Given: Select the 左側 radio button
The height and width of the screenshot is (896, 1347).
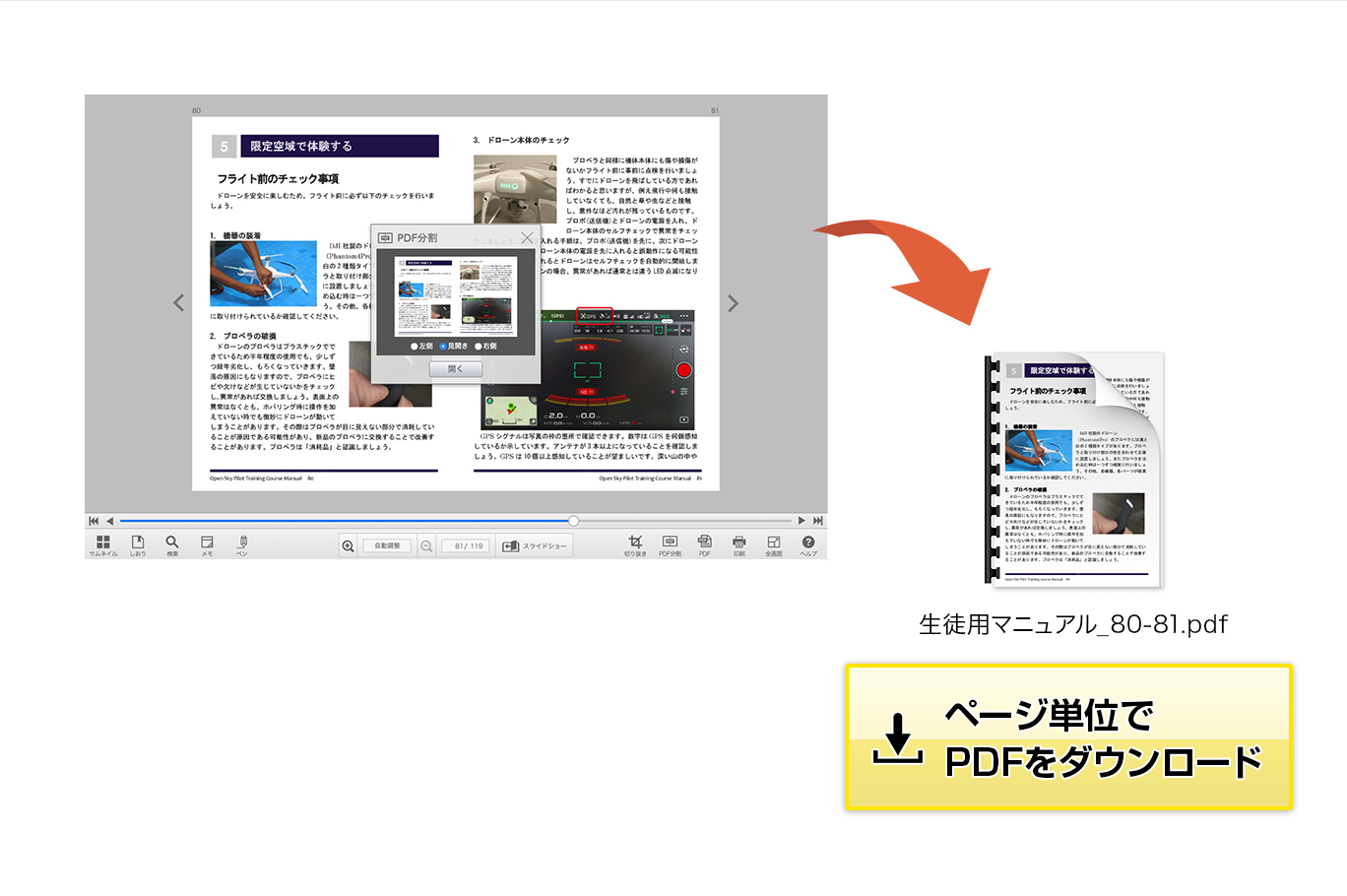Looking at the screenshot, I should click(415, 347).
